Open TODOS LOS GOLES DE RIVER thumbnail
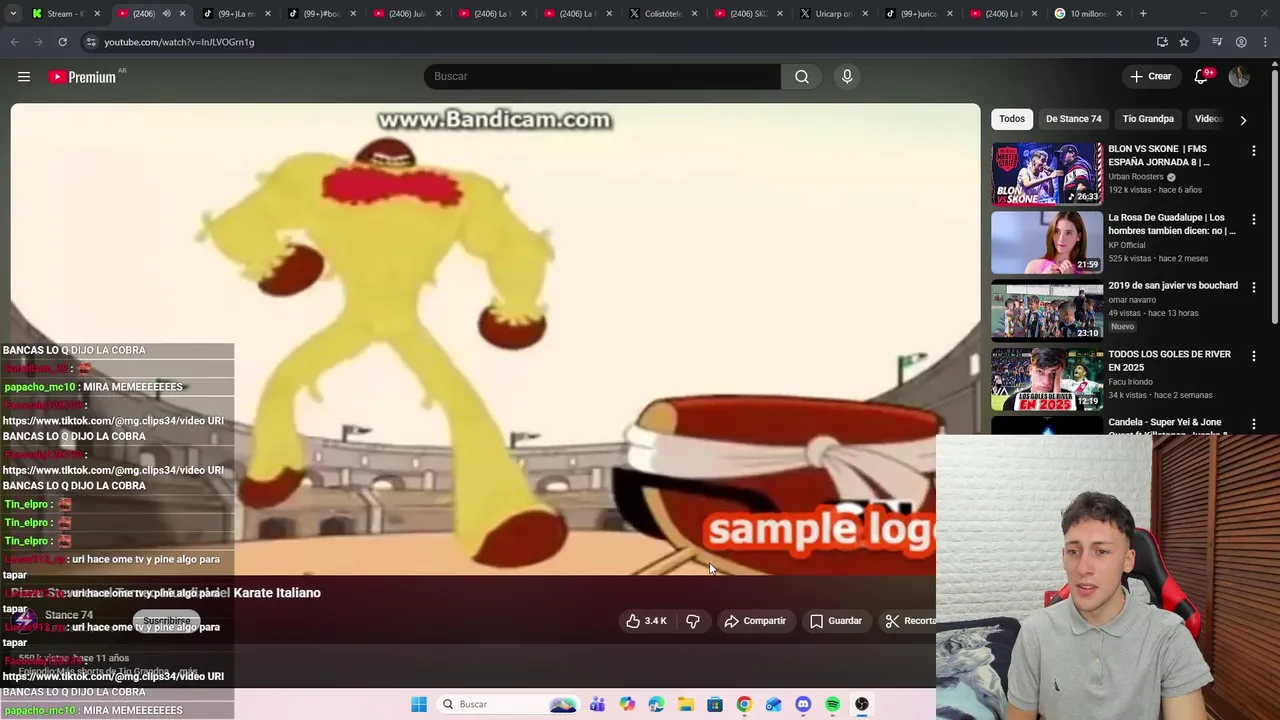 1047,379
